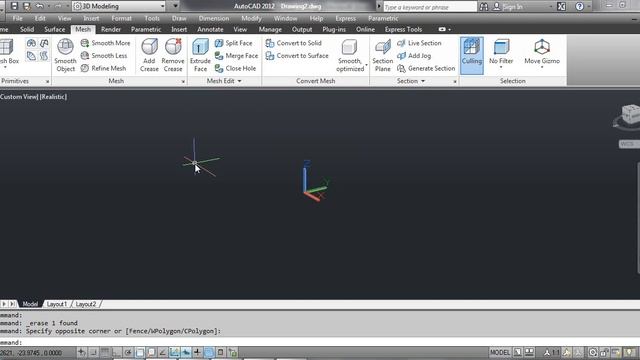Screen dimensions: 640x360
Task: Toggle Object Snap in status bar
Action: click(140, 352)
